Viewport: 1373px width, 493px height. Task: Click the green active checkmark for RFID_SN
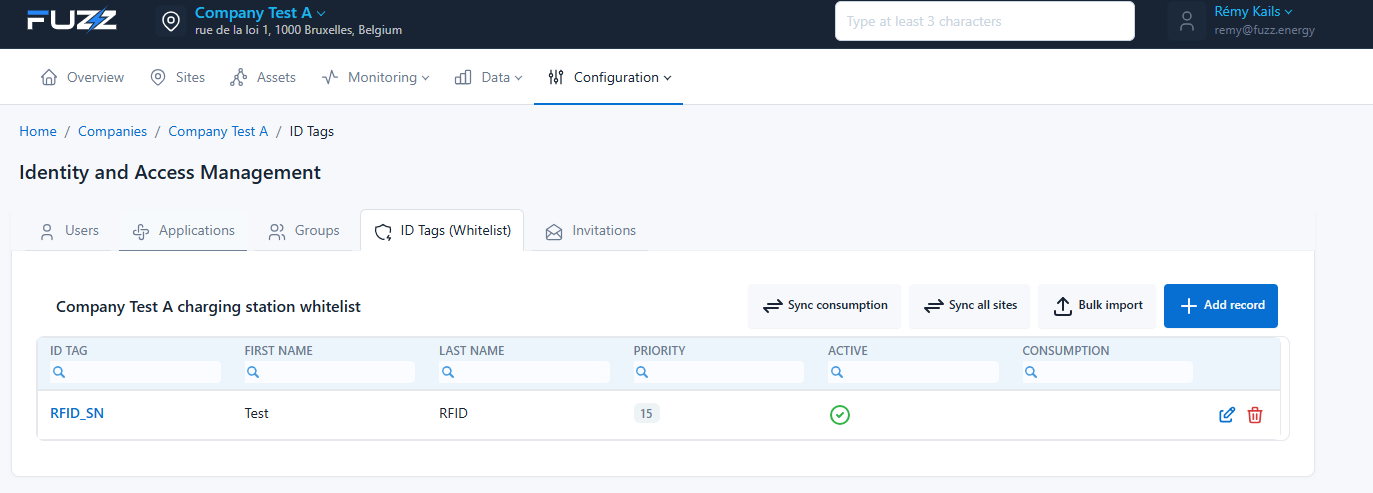(x=840, y=415)
